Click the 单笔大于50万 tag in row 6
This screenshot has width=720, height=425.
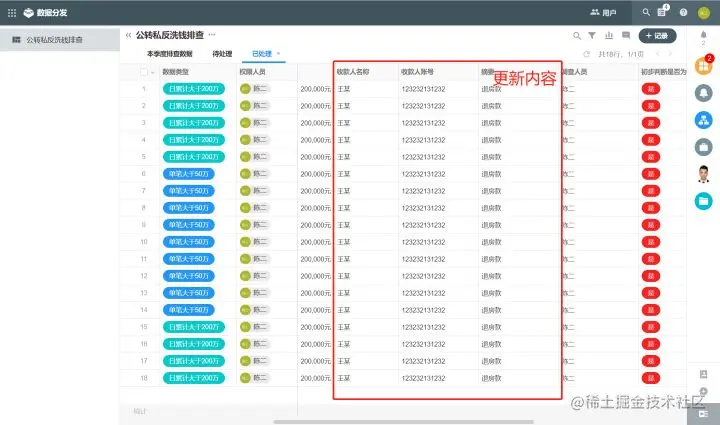tap(188, 174)
